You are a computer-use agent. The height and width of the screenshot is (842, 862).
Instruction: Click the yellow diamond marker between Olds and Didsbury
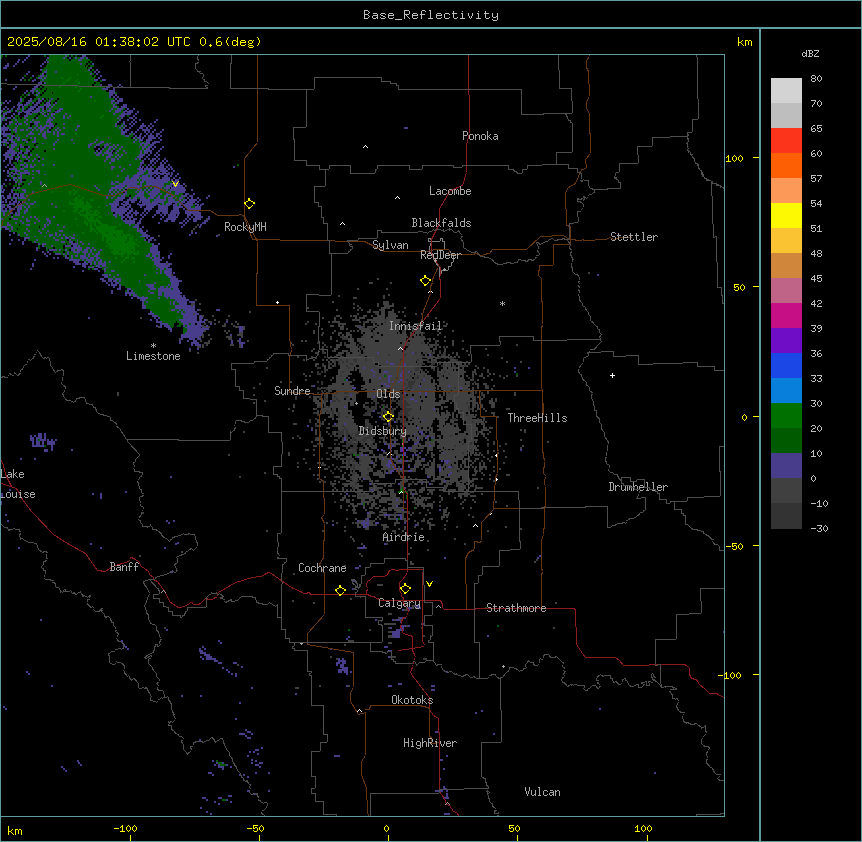[x=388, y=417]
